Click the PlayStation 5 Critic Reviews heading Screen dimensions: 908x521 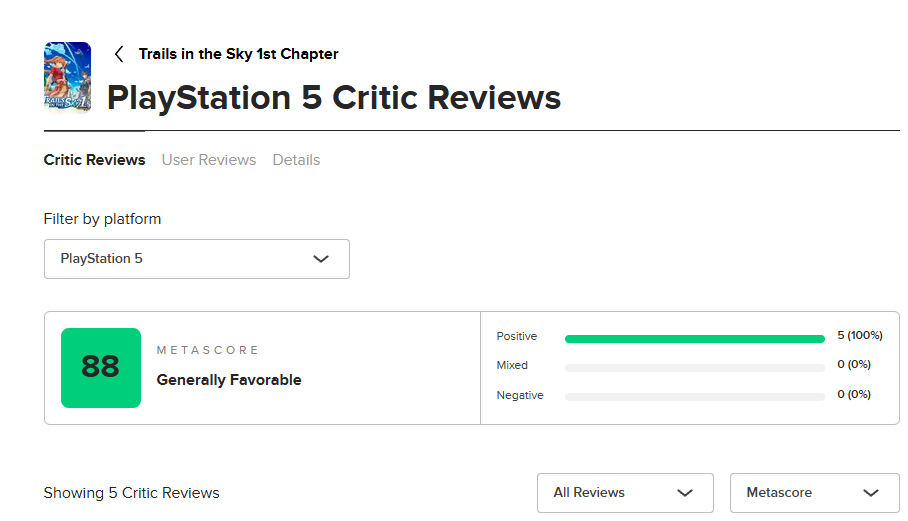click(334, 98)
